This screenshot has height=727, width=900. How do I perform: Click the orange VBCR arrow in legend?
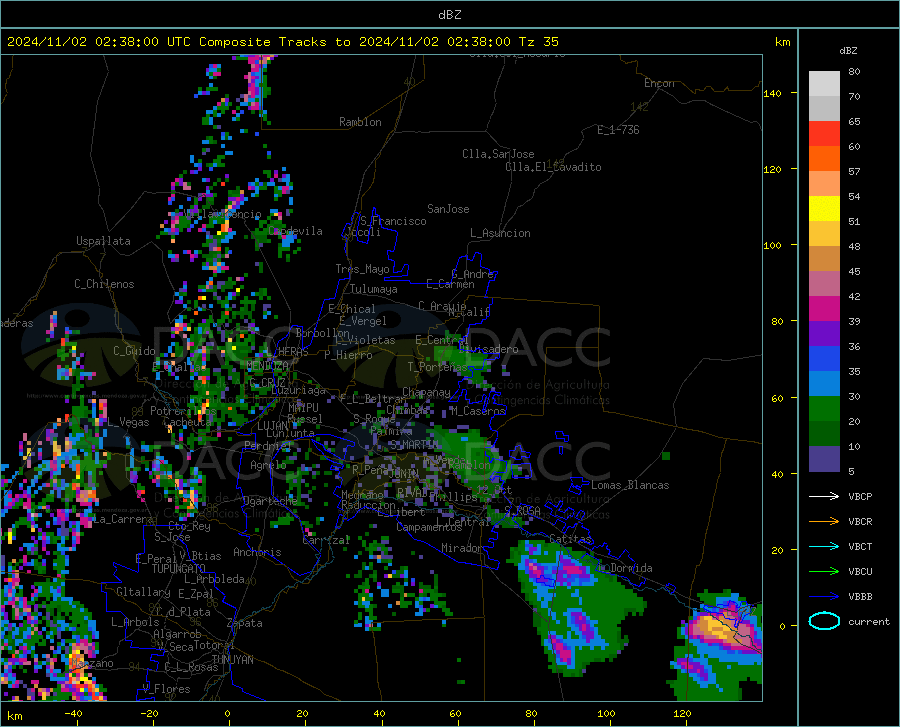click(x=824, y=521)
